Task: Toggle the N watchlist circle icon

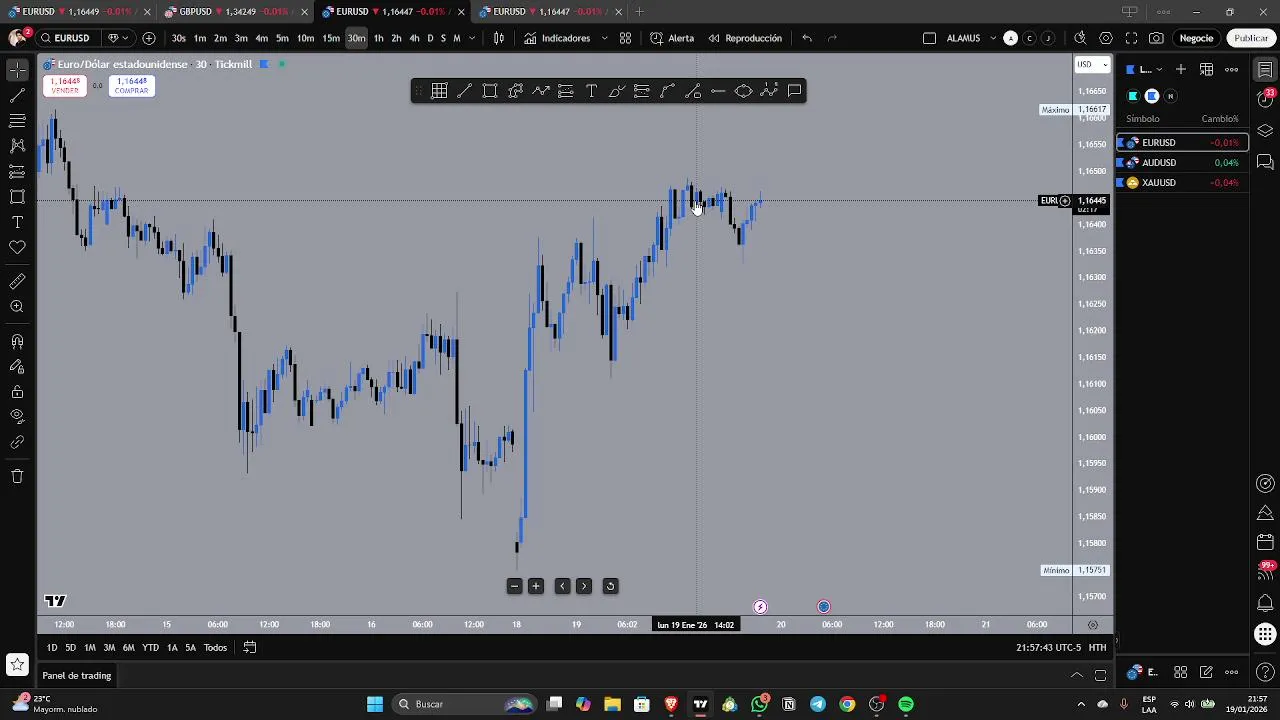Action: [1171, 96]
